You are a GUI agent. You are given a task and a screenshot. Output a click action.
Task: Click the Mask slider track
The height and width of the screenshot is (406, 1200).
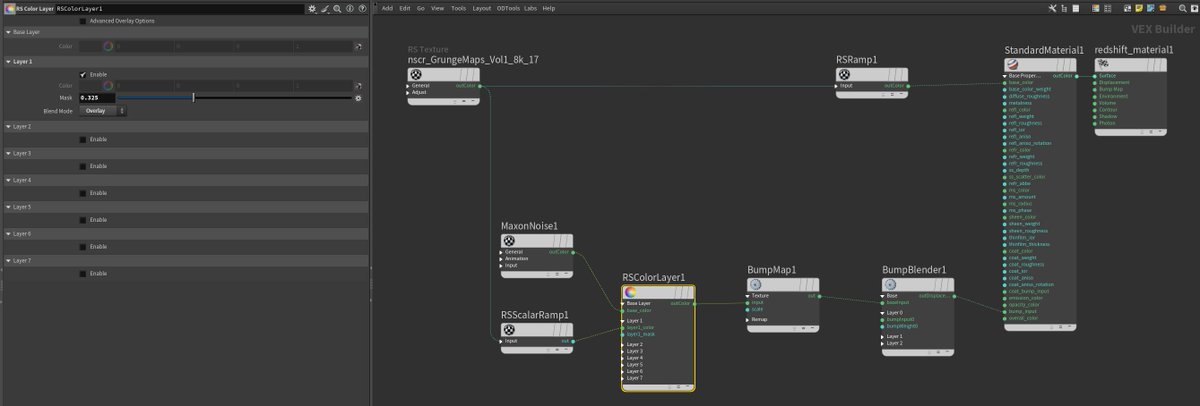click(235, 98)
